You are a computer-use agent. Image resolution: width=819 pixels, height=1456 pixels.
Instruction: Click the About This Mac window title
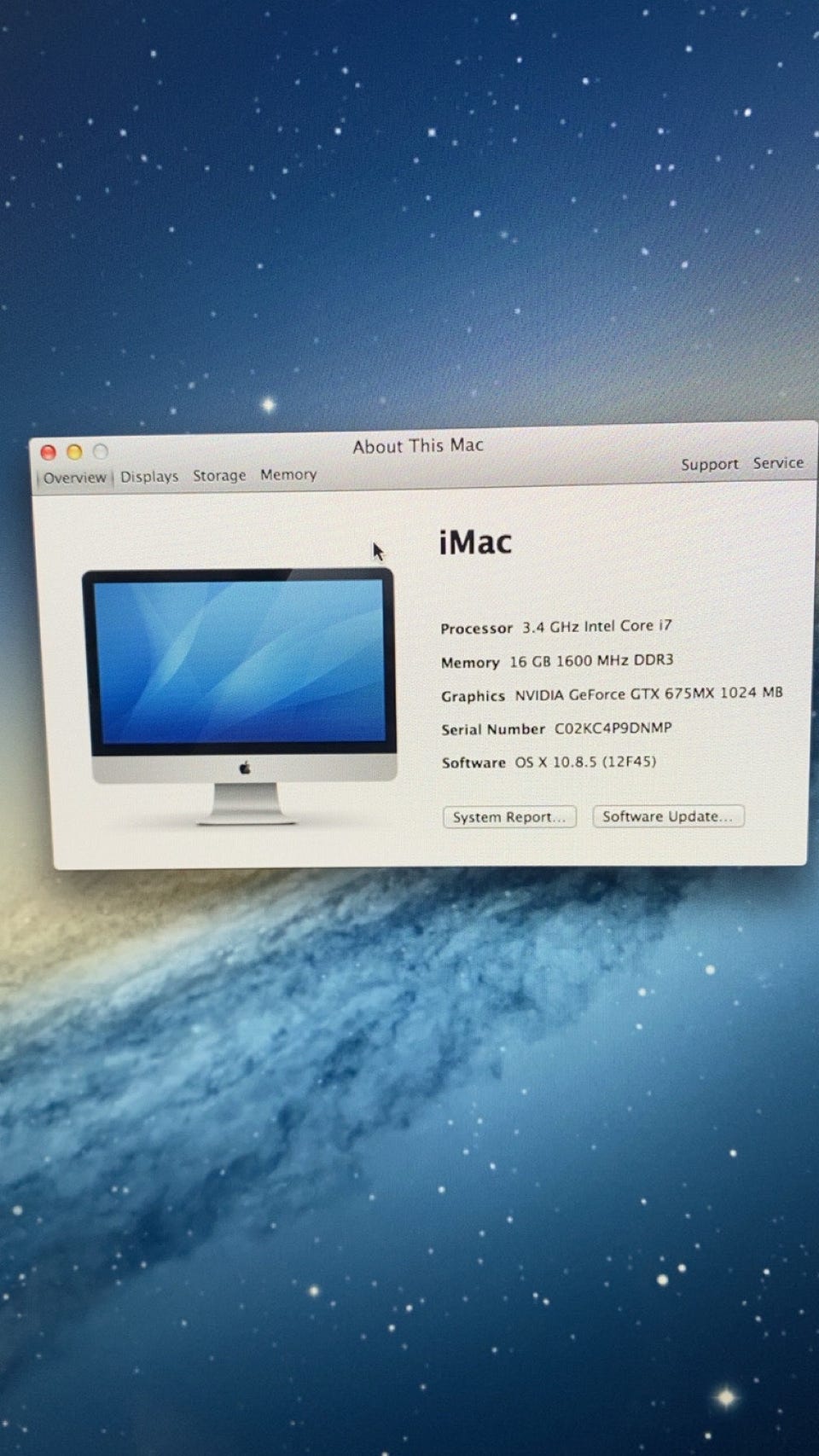(x=418, y=445)
